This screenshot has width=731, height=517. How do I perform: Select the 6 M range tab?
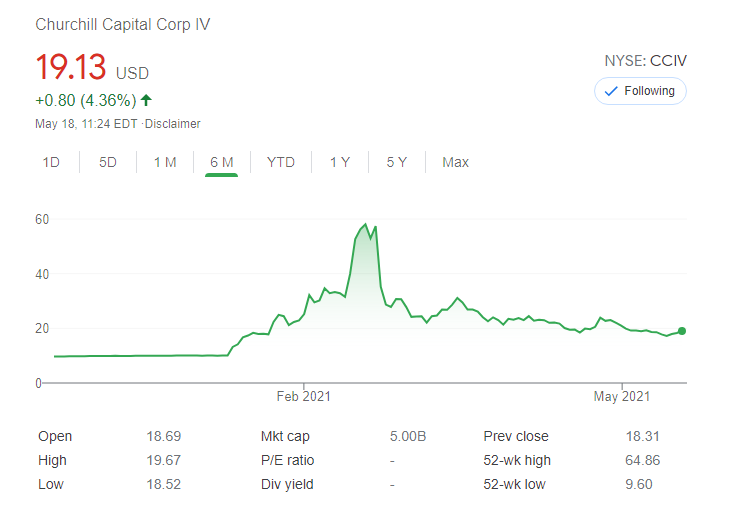tap(221, 162)
